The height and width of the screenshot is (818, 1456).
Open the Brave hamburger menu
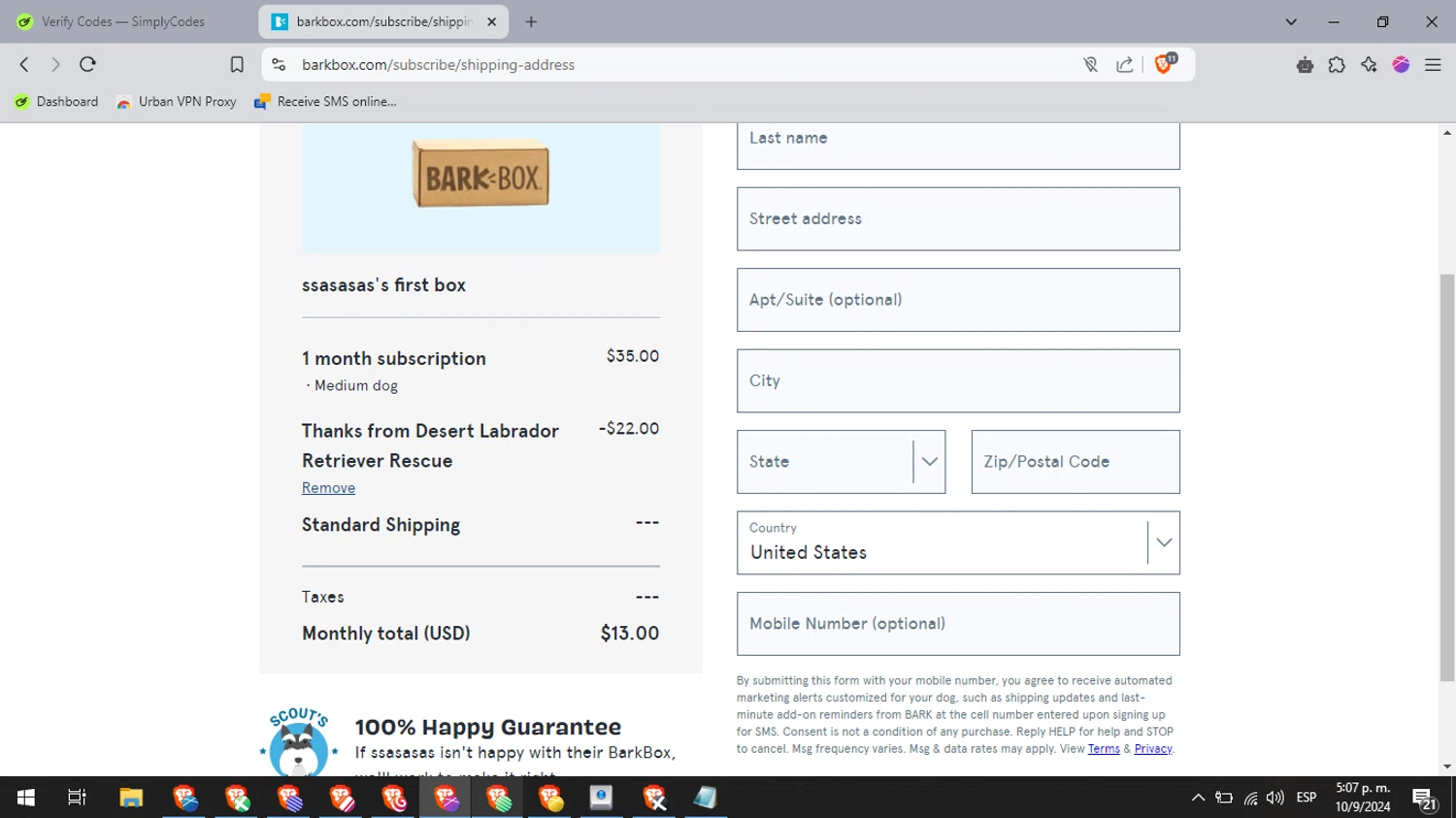[1433, 64]
